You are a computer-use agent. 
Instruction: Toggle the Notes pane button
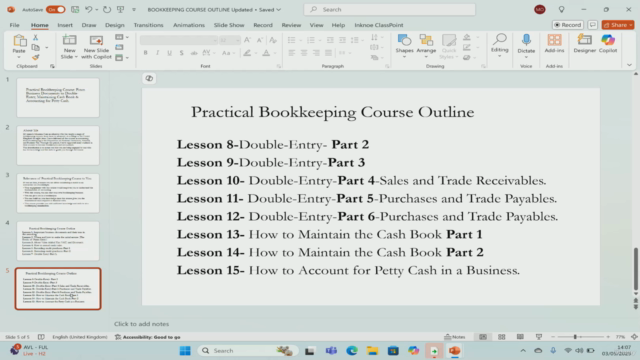point(455,337)
